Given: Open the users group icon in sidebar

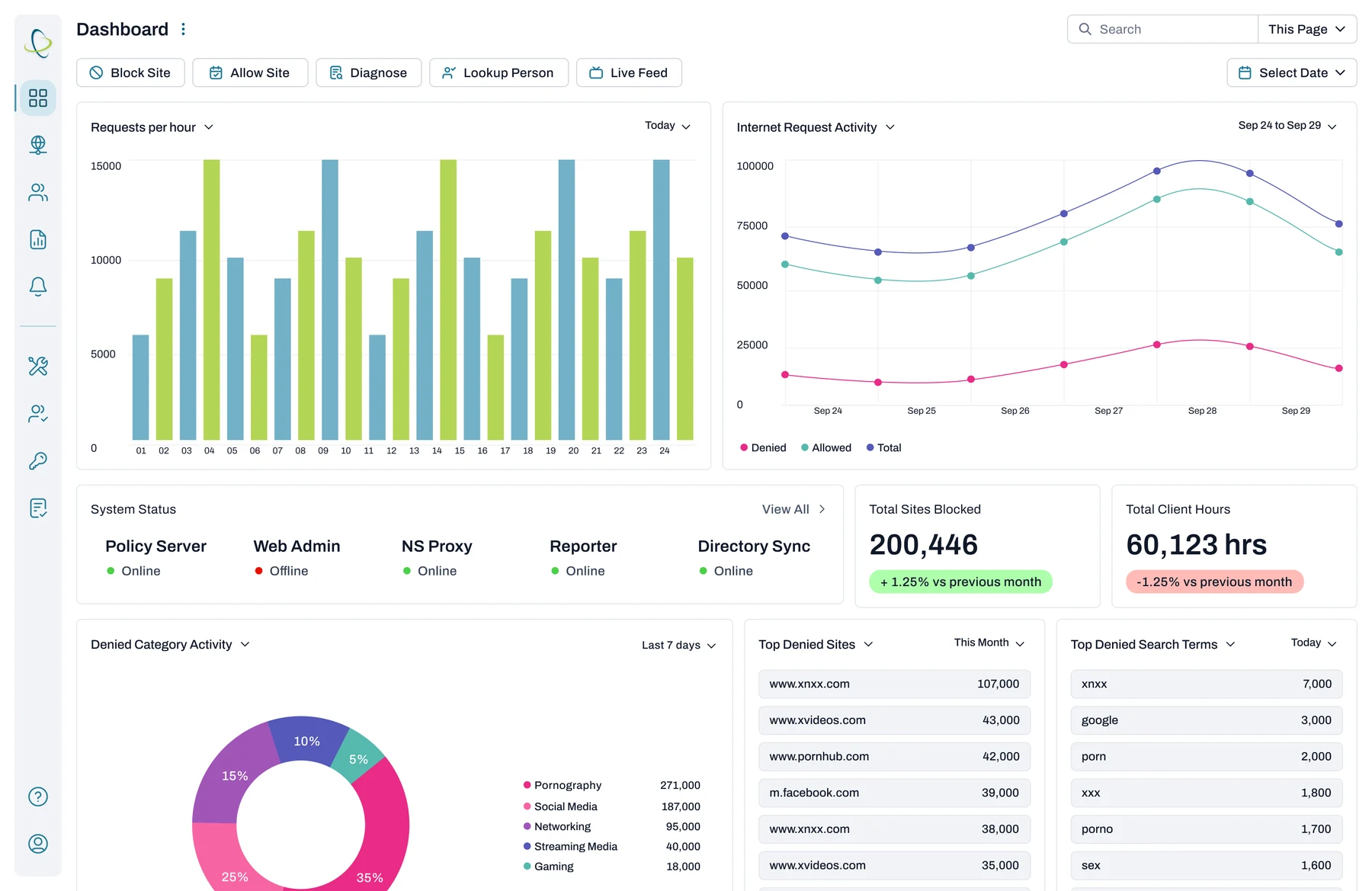Looking at the screenshot, I should [38, 192].
